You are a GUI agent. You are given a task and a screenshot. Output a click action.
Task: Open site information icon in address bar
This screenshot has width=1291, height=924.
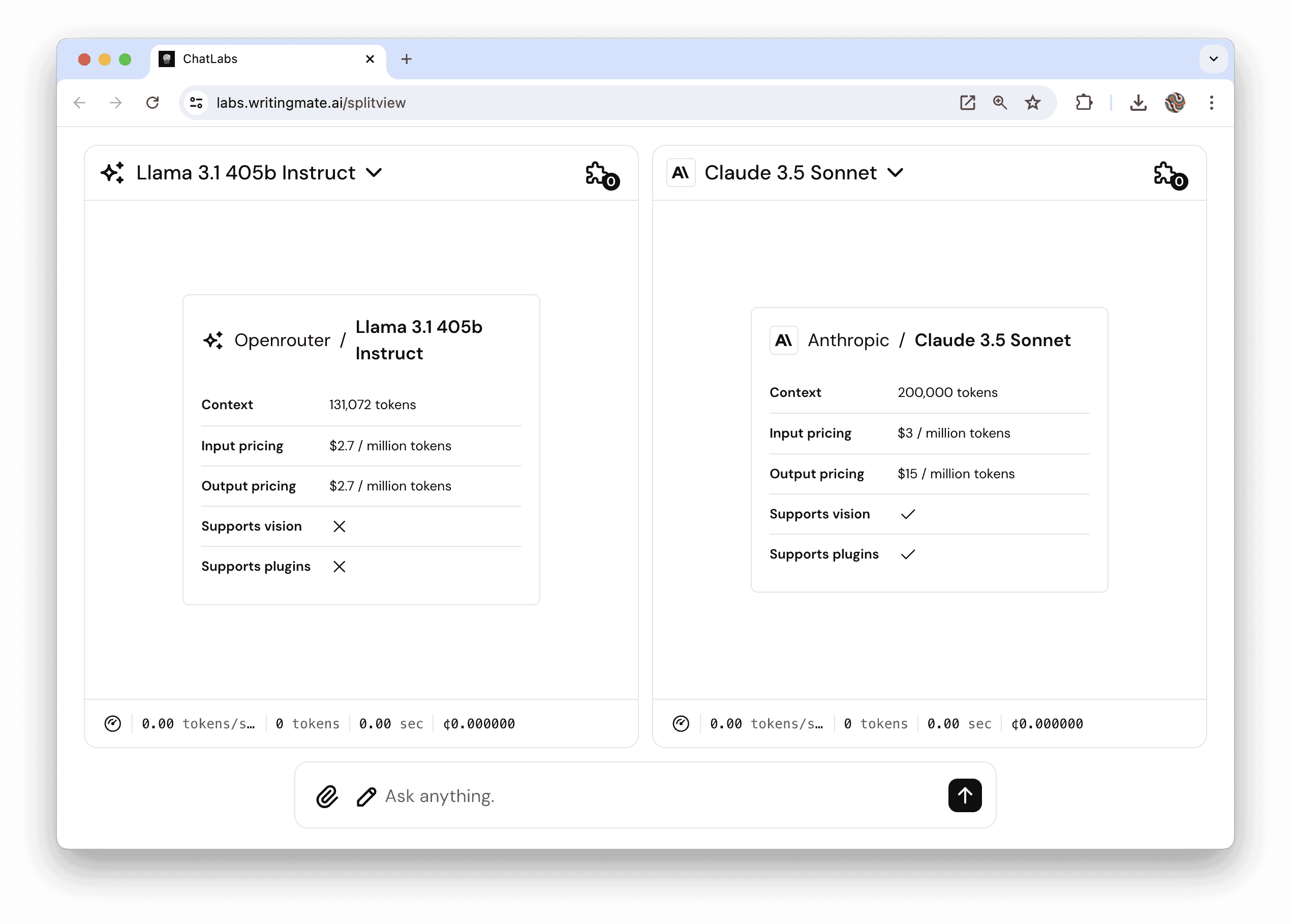point(196,103)
